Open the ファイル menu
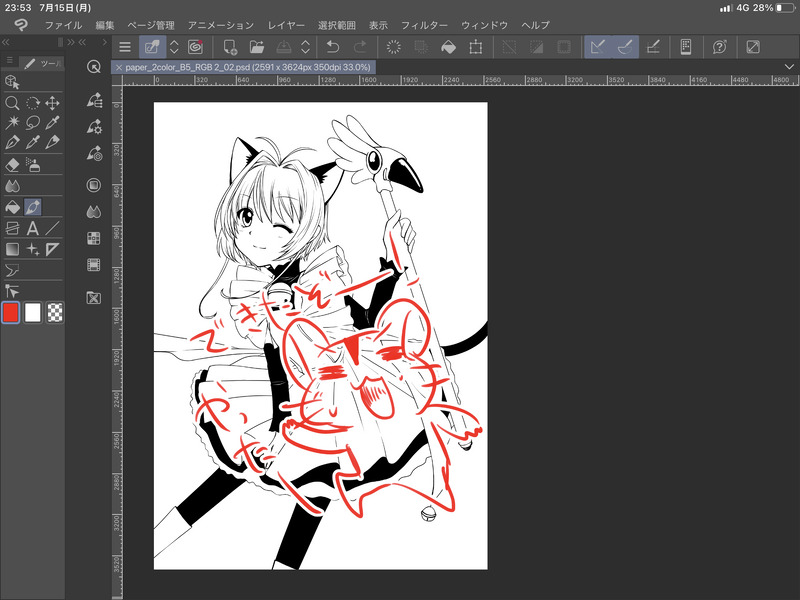Image resolution: width=800 pixels, height=600 pixels. 63,25
